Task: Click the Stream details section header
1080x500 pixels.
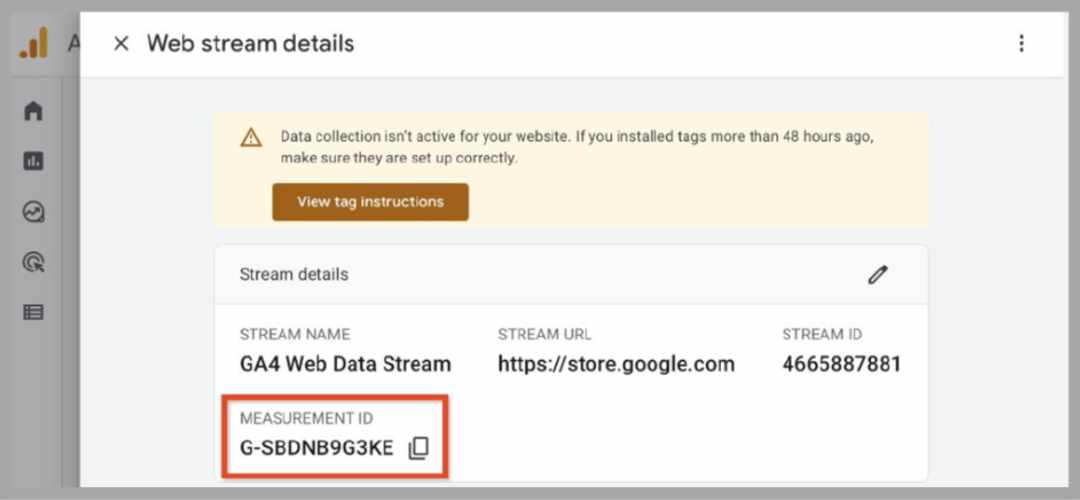Action: [x=571, y=275]
